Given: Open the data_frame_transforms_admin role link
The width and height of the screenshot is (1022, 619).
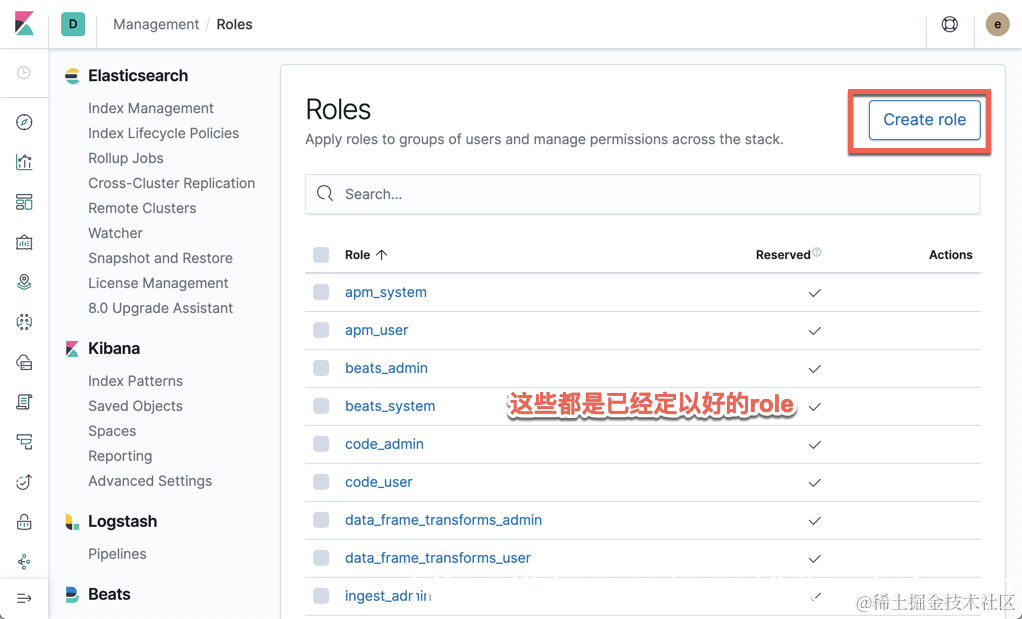Looking at the screenshot, I should point(443,520).
